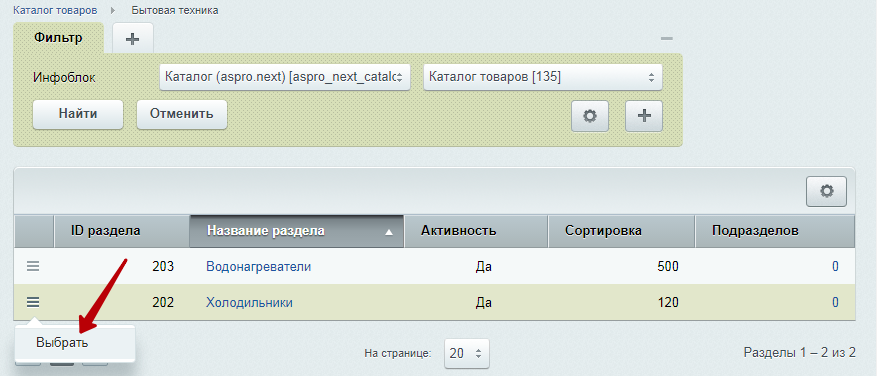This screenshot has width=877, height=376.
Task: Open the row menu for Водонагреватели
Action: coord(33,267)
